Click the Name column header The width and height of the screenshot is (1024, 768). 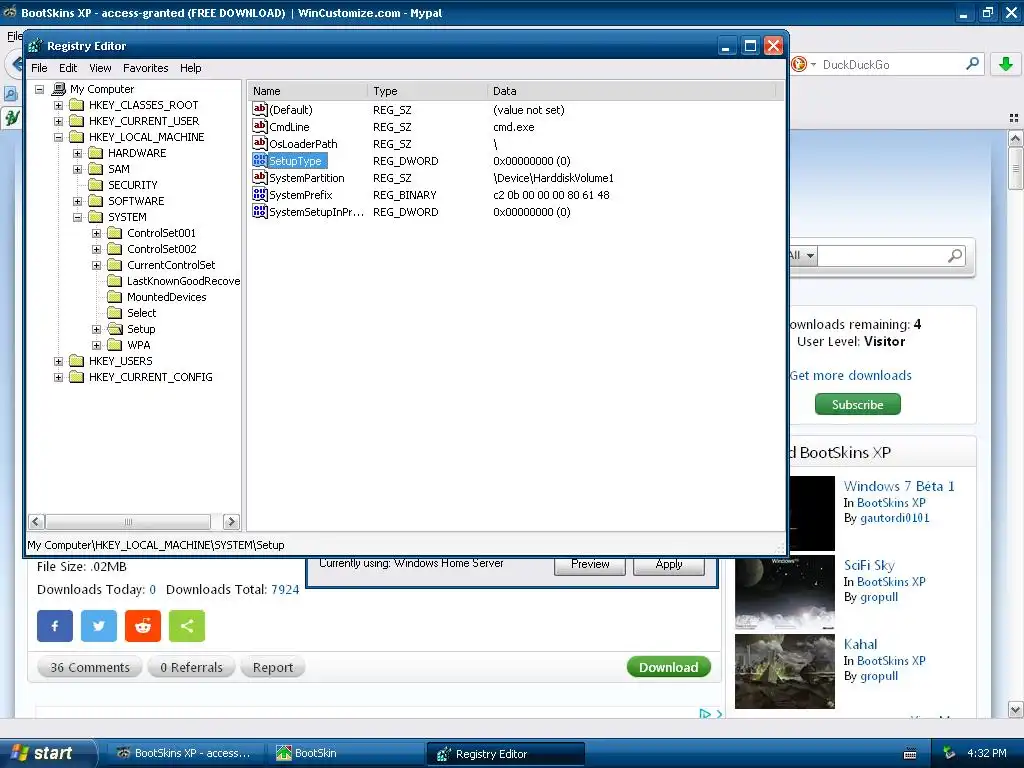point(307,91)
